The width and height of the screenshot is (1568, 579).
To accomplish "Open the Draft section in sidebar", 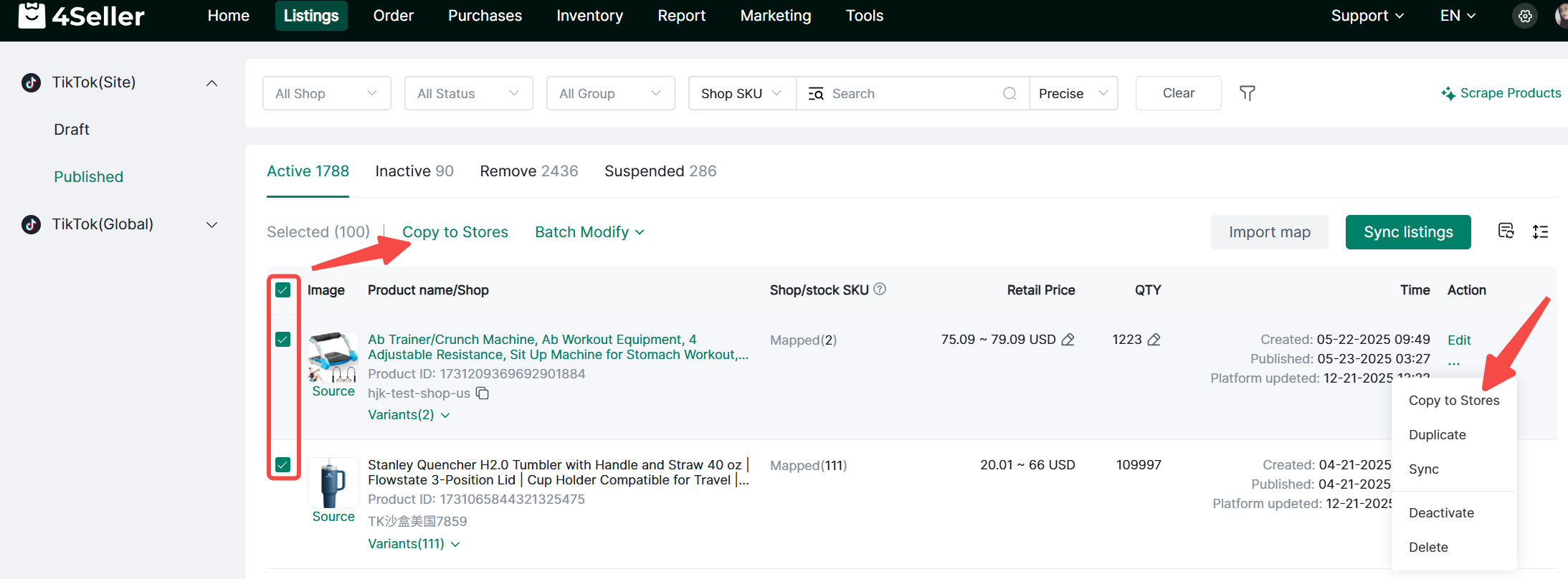I will (72, 130).
